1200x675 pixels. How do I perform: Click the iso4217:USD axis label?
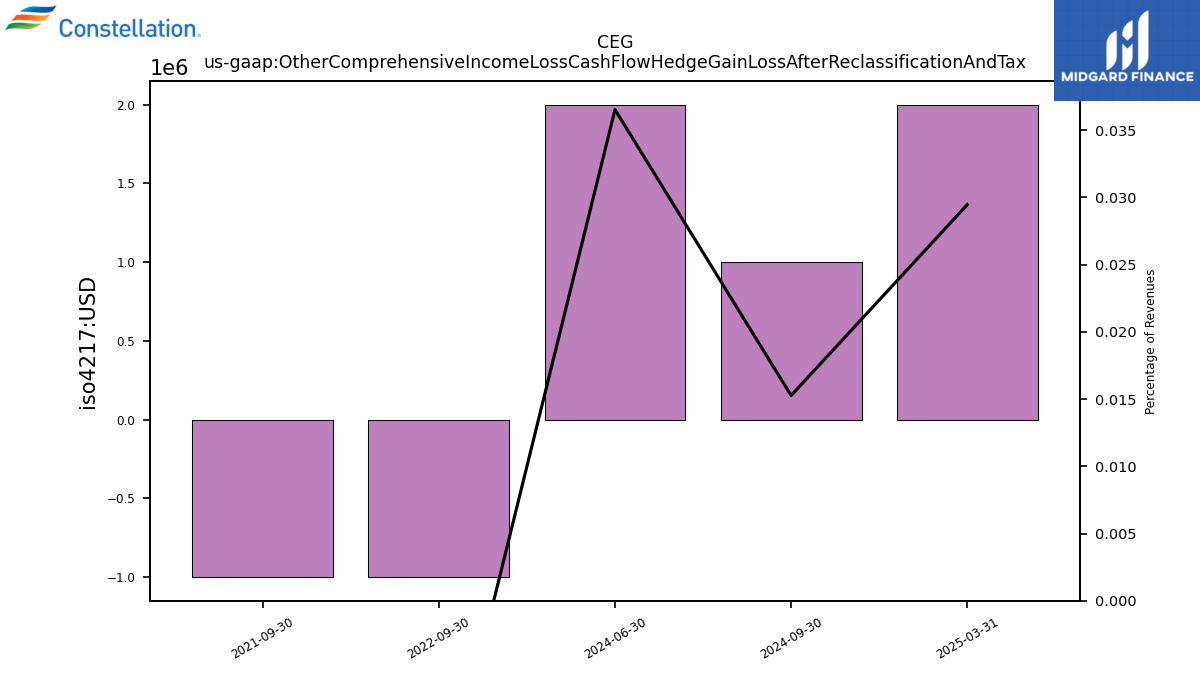[x=88, y=343]
